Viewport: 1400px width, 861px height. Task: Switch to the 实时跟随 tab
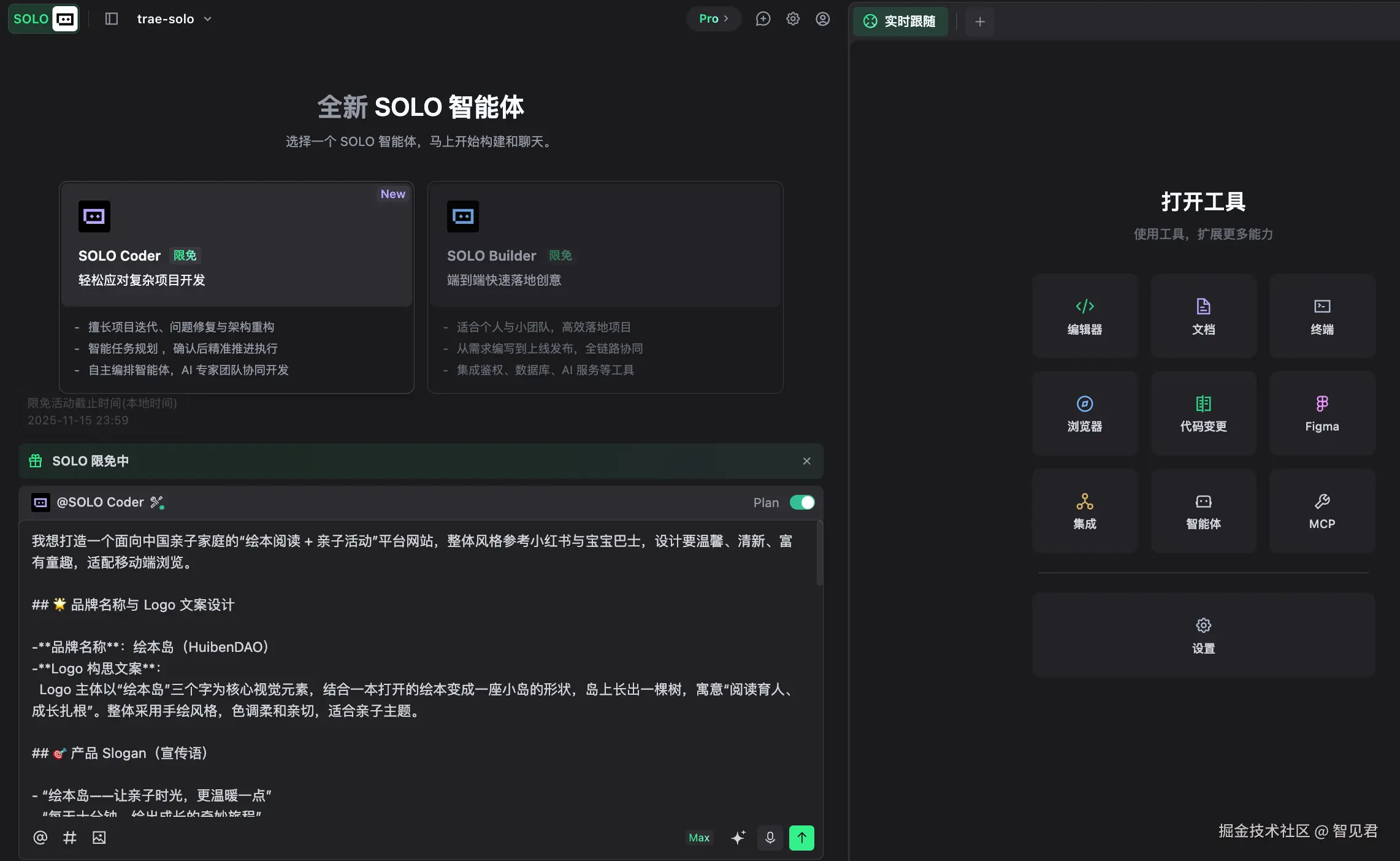coord(900,21)
